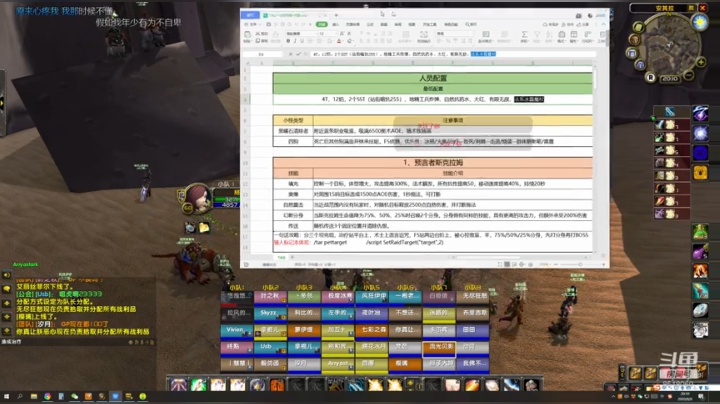Image resolution: width=720 pixels, height=404 pixels.
Task: Click the paste clipboard icon
Action: coord(248,34)
